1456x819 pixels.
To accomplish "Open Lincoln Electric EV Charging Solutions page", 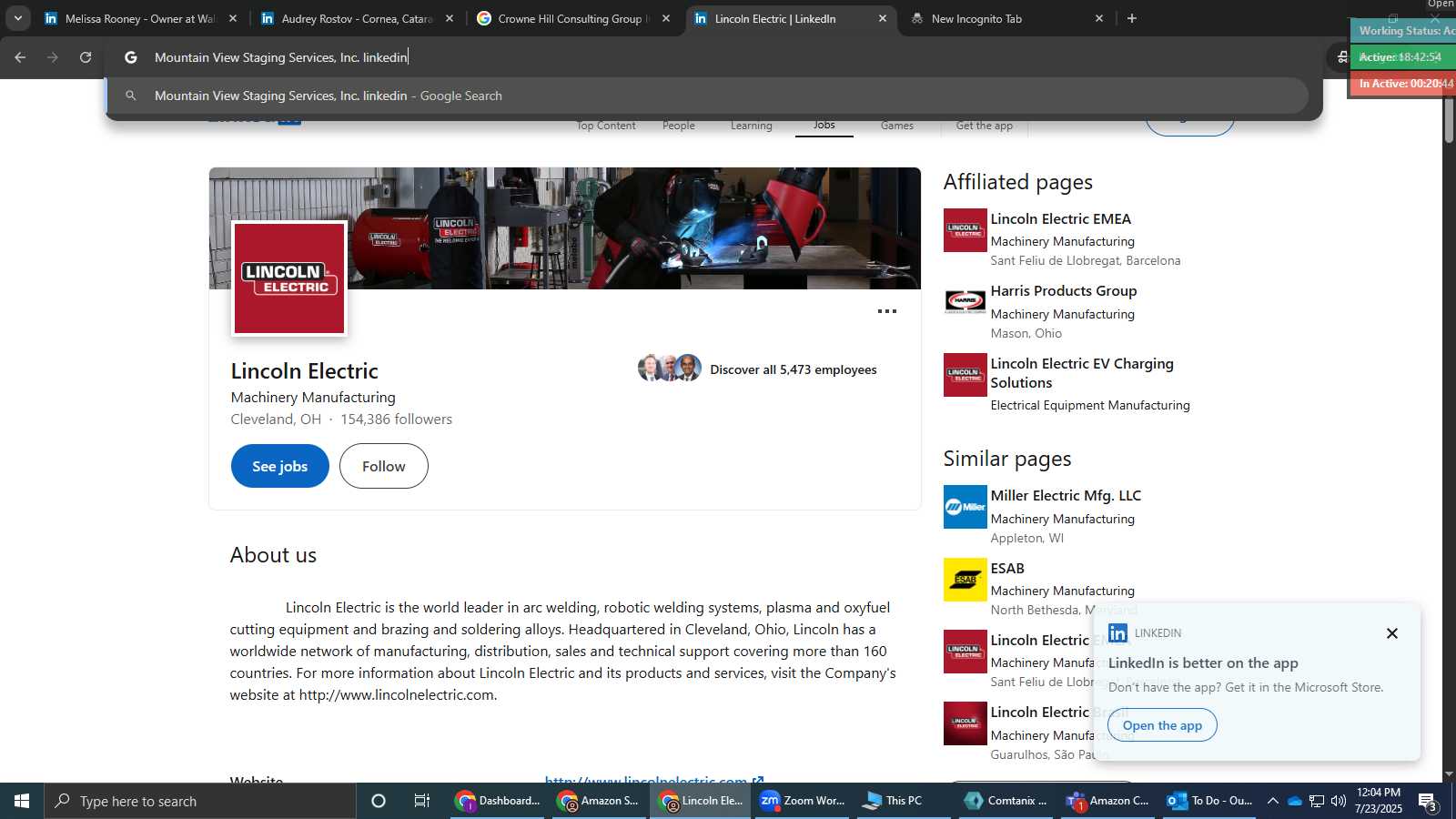I will (1082, 373).
